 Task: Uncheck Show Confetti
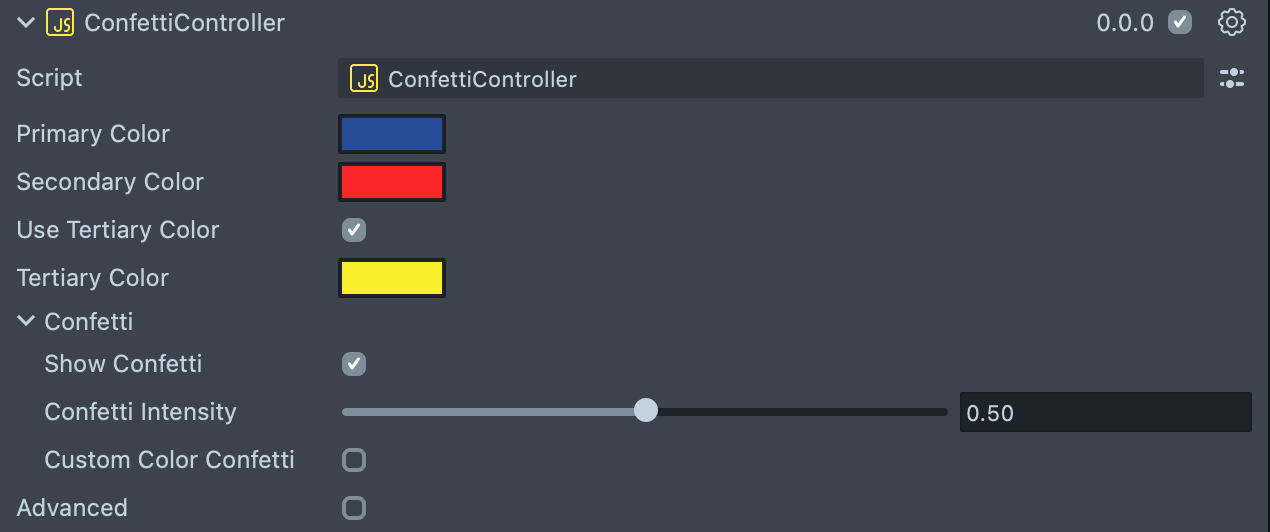(x=354, y=364)
